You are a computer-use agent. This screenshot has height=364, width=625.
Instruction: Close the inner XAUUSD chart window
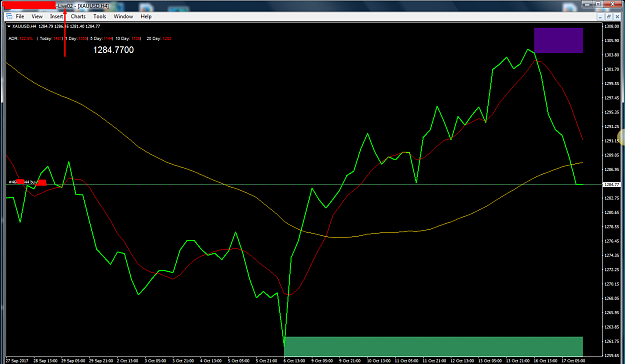coord(617,16)
